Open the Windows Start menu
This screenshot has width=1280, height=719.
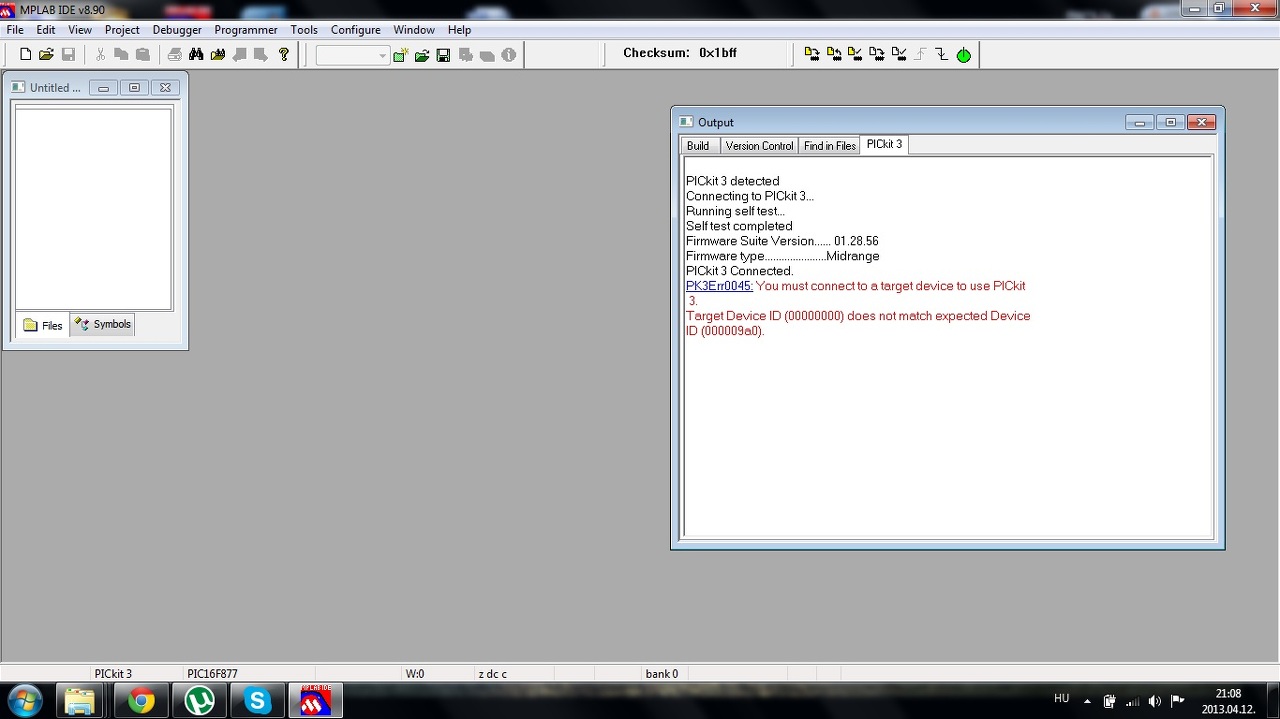pyautogui.click(x=24, y=701)
